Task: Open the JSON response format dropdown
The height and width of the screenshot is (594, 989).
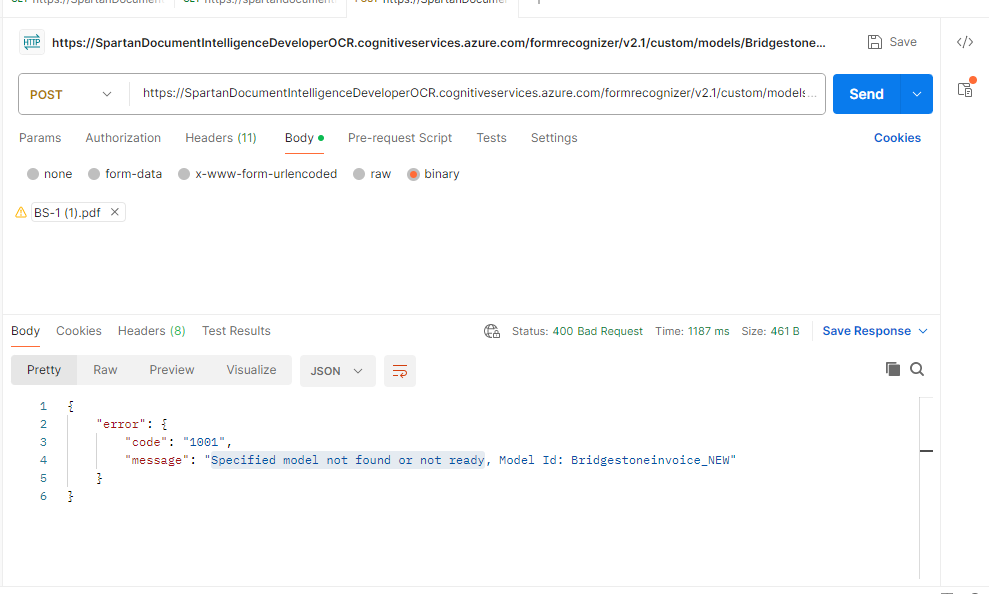Action: pos(337,370)
